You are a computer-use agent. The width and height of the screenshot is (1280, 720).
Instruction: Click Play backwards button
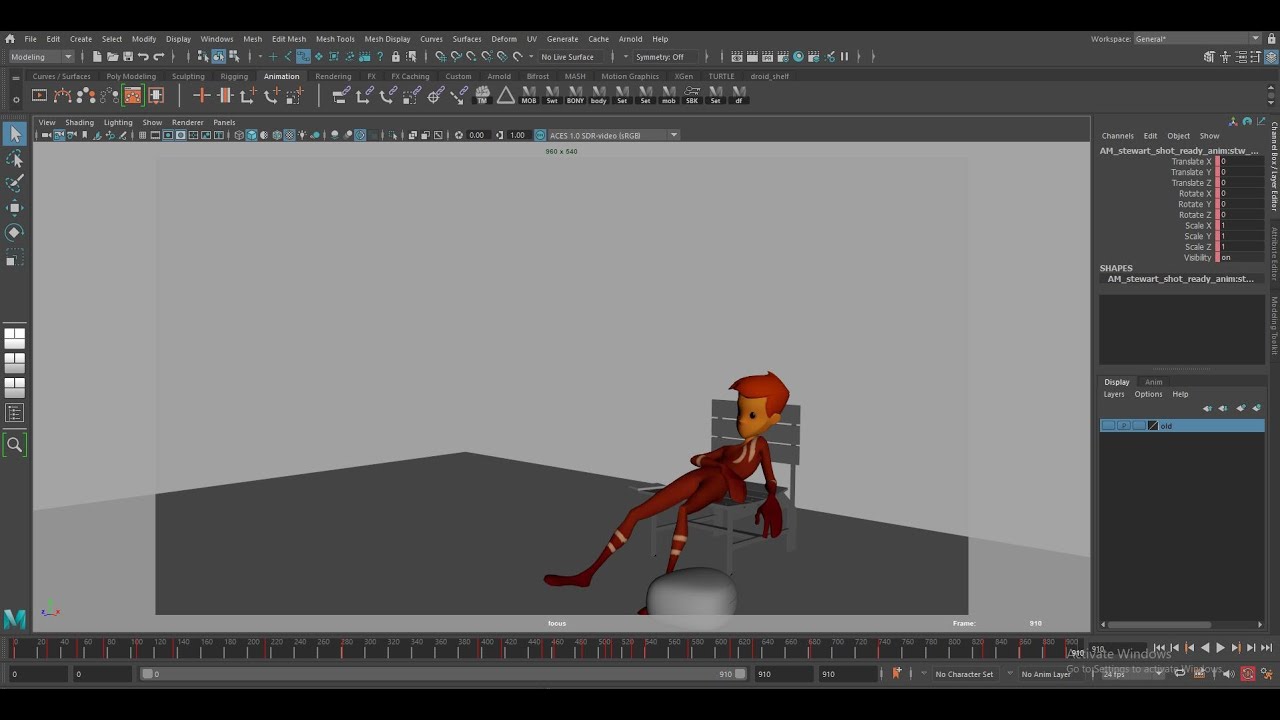(1205, 648)
